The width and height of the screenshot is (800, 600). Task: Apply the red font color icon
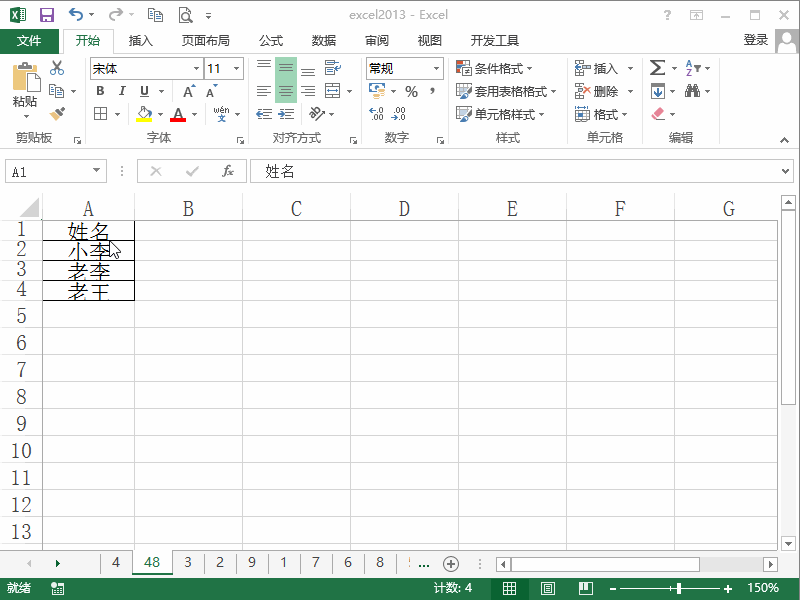tap(176, 113)
